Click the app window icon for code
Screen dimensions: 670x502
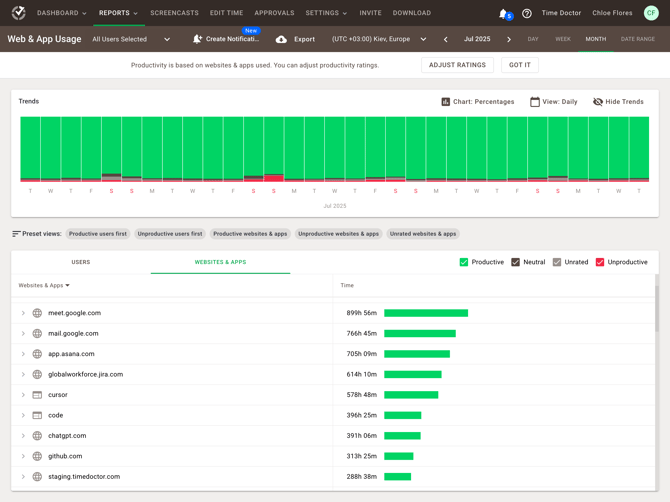38,416
